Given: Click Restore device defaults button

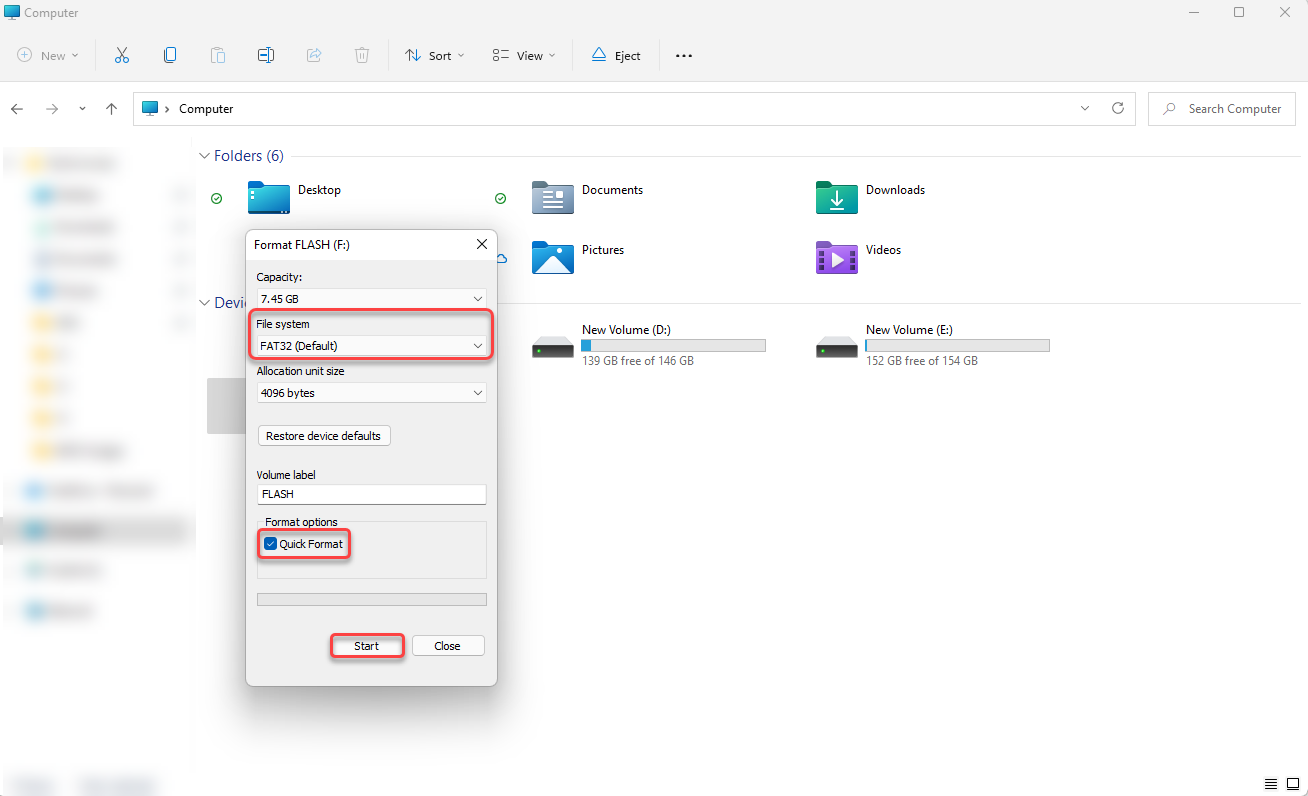Looking at the screenshot, I should click(323, 436).
